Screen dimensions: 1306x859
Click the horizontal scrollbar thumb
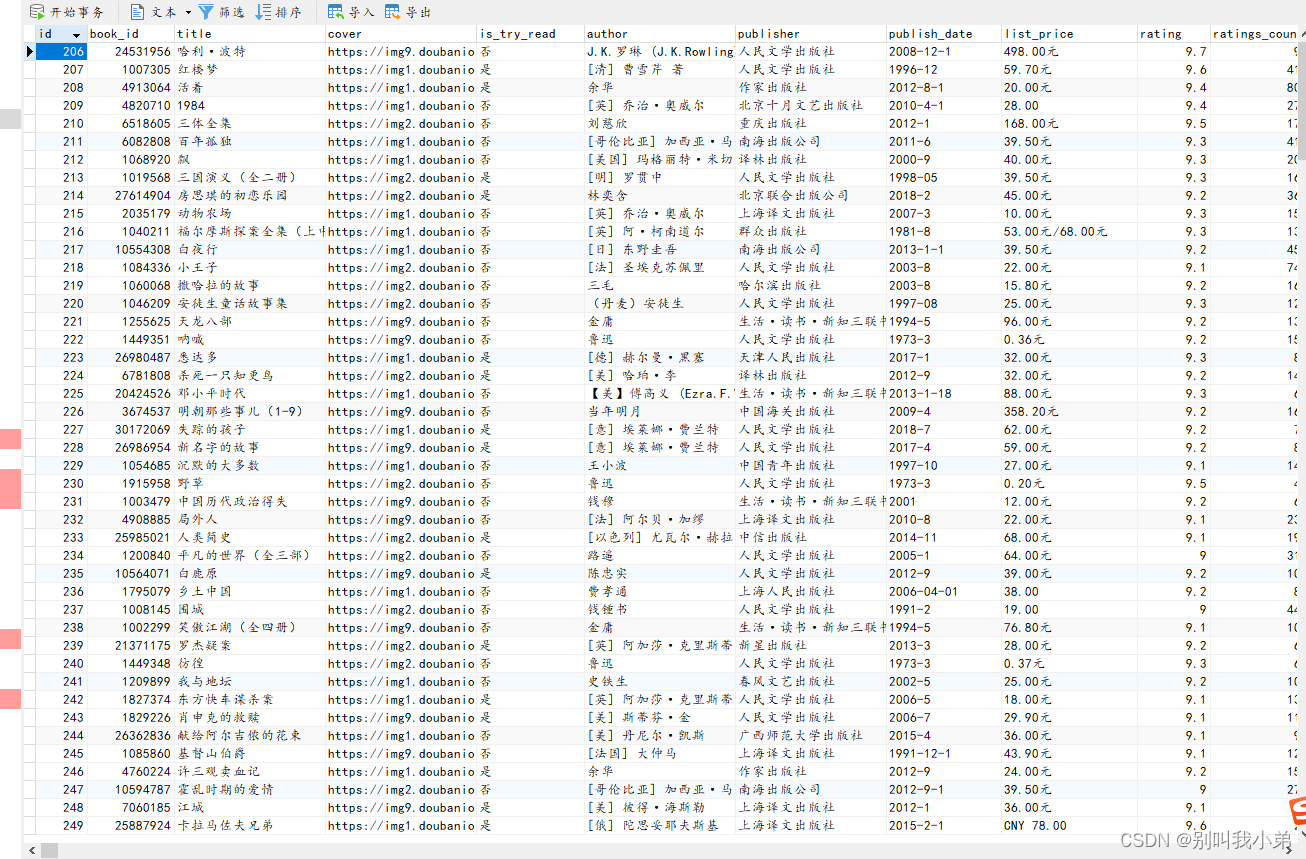[49, 850]
